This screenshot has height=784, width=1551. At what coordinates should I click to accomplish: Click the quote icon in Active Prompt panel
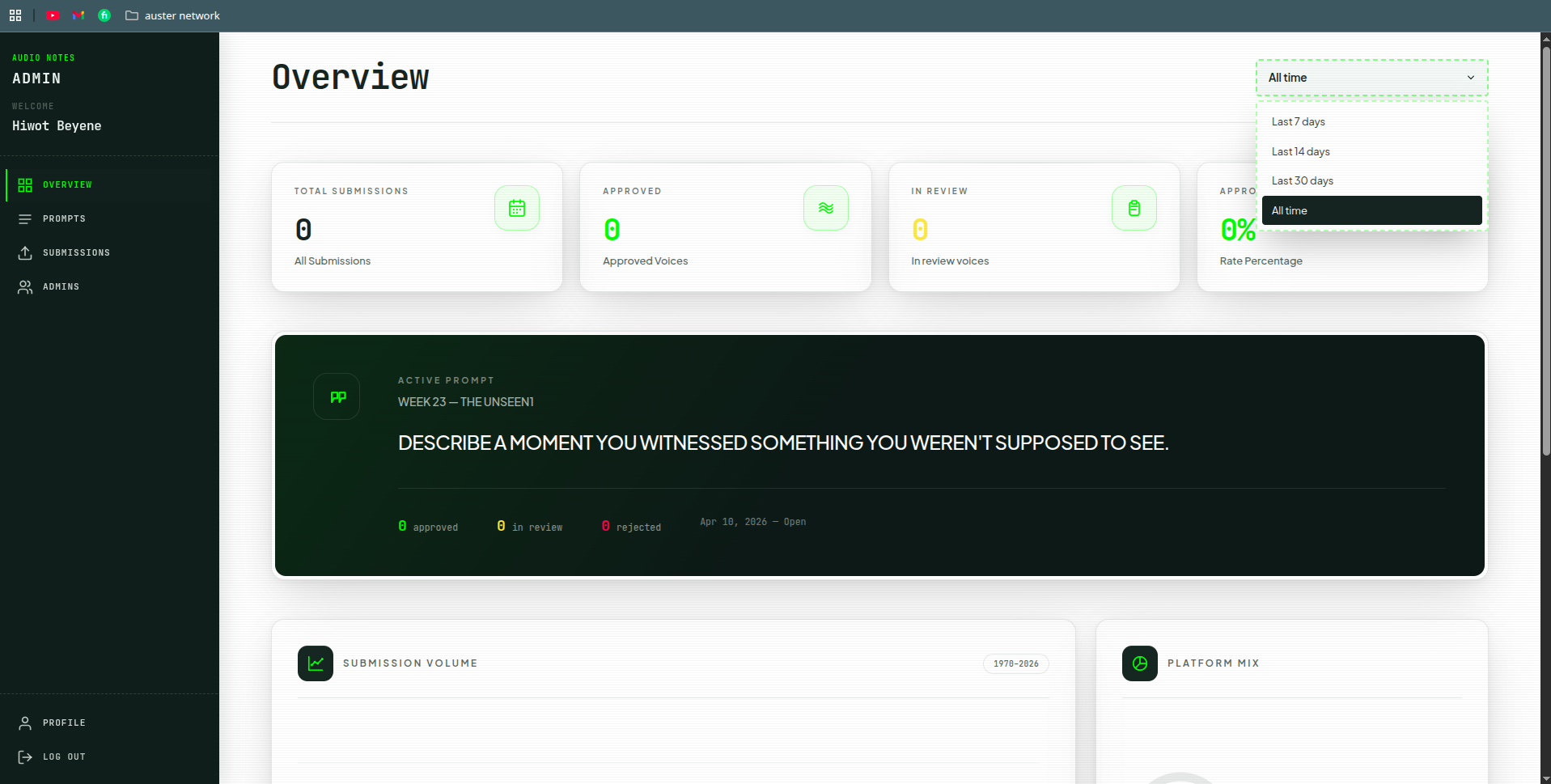[337, 396]
